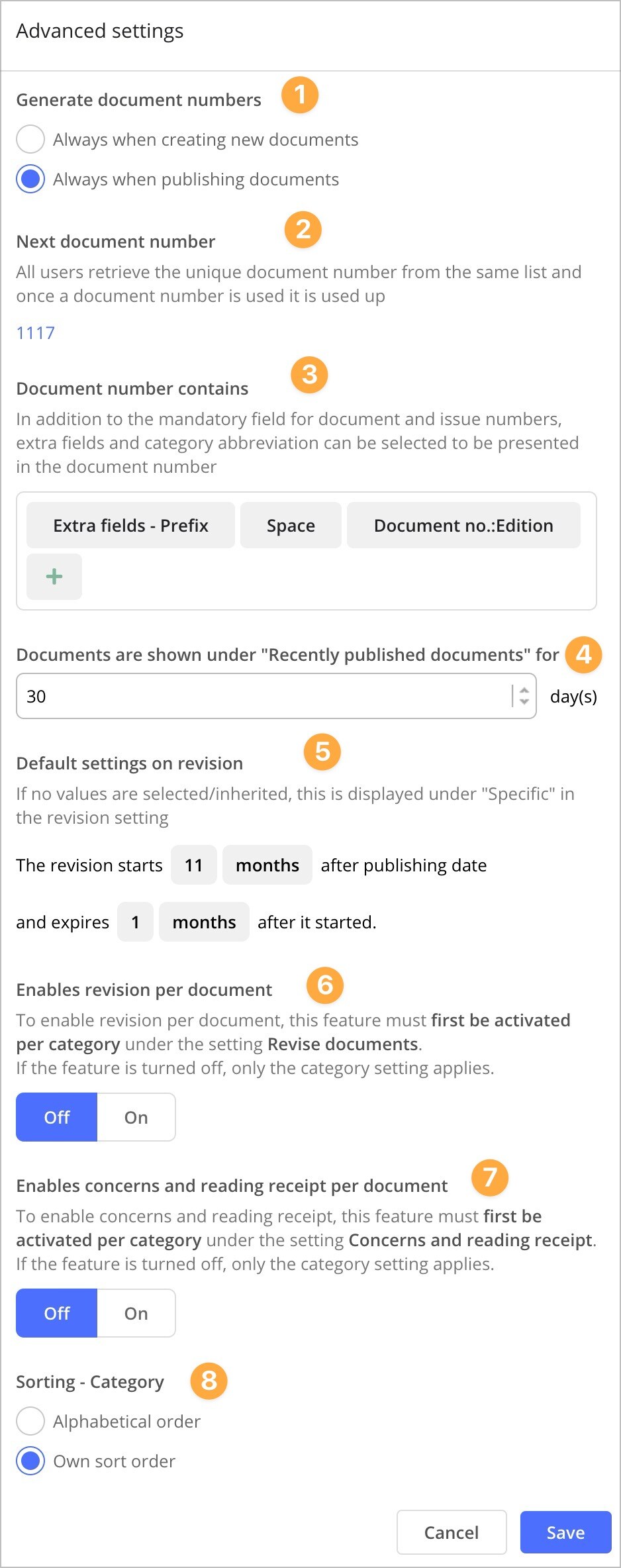Viewport: 621px width, 1568px height.
Task: Click the 'Advanced settings' title
Action: click(100, 31)
